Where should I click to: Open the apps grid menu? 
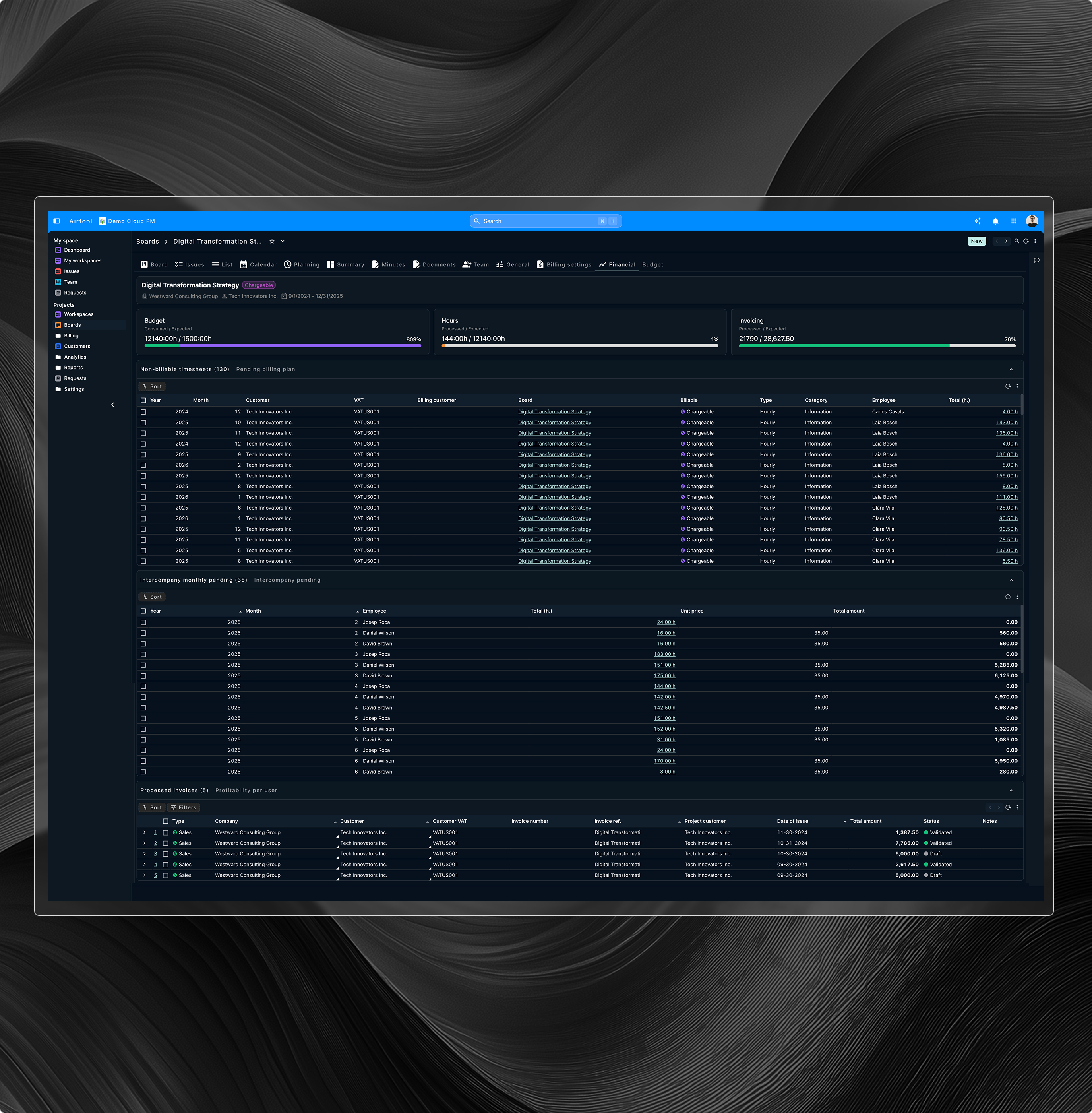pos(1013,221)
